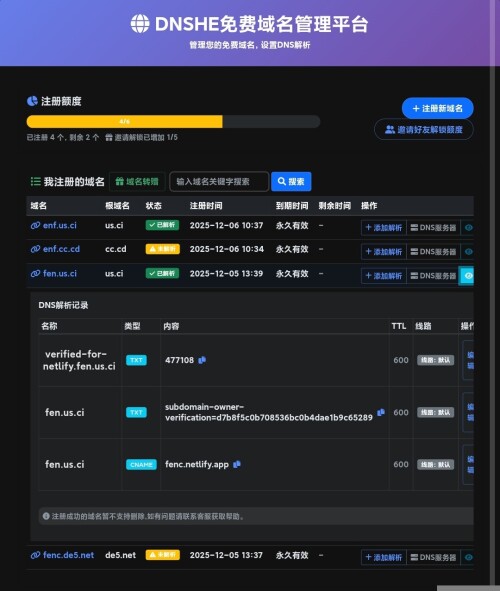Click the gift icon near 邀请解锁已增加 1/5
The height and width of the screenshot is (591, 500).
coord(109,137)
